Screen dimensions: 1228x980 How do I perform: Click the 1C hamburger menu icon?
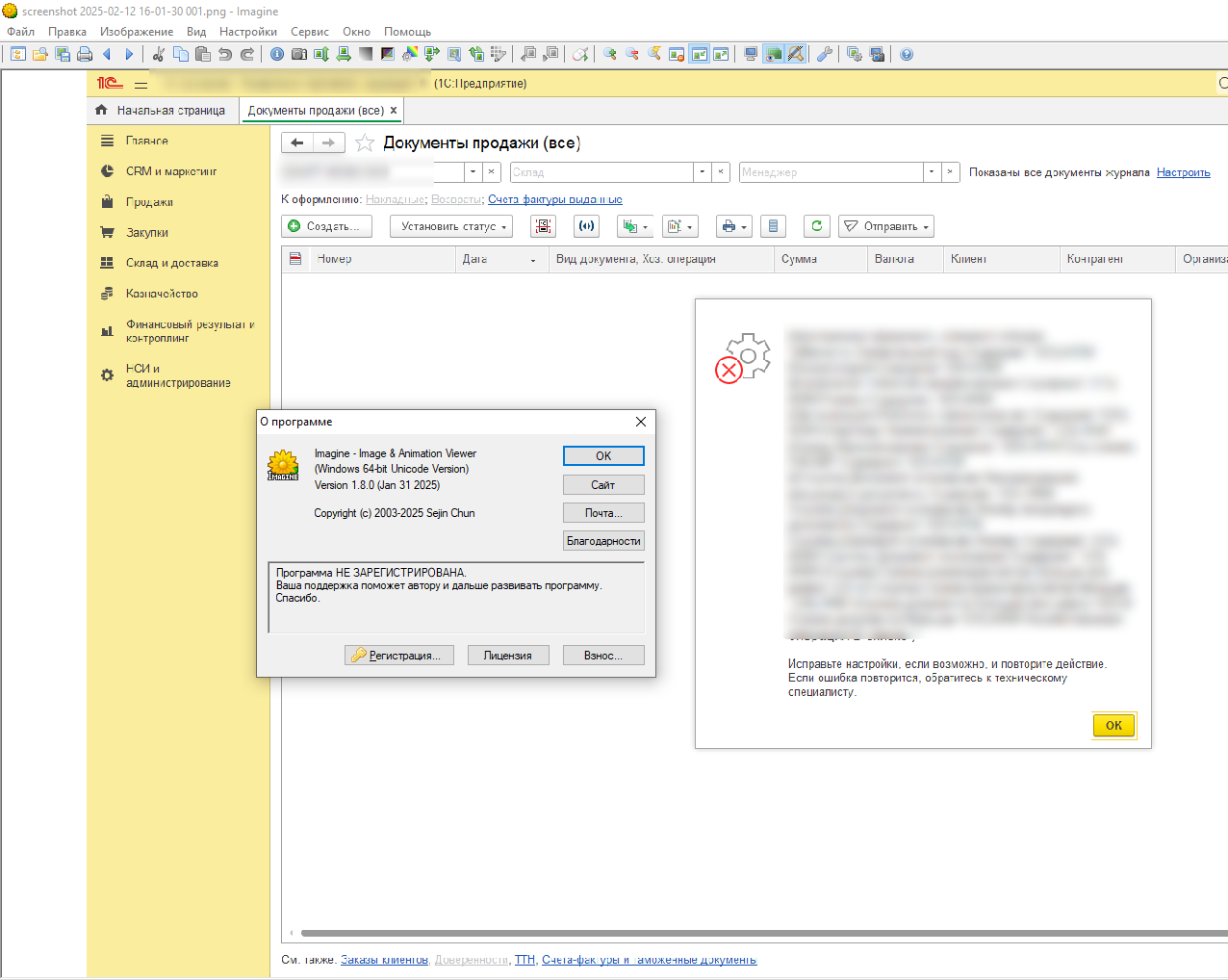pos(141,84)
